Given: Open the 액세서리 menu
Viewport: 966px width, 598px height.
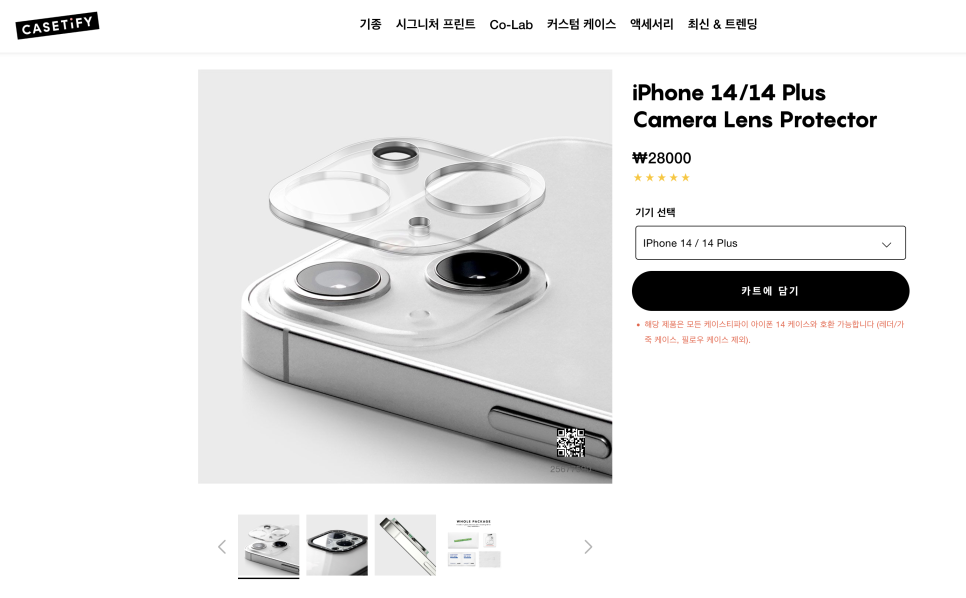Looking at the screenshot, I should pos(651,25).
